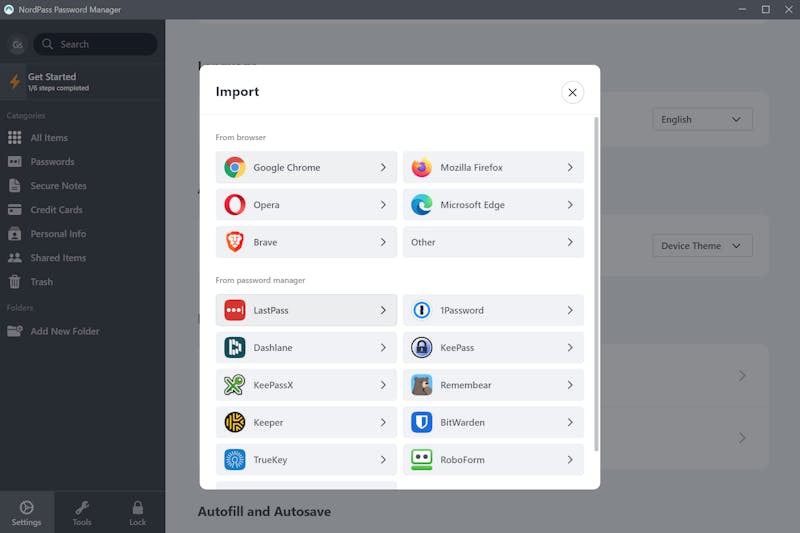
Task: Close the Import dialog
Action: (x=572, y=92)
